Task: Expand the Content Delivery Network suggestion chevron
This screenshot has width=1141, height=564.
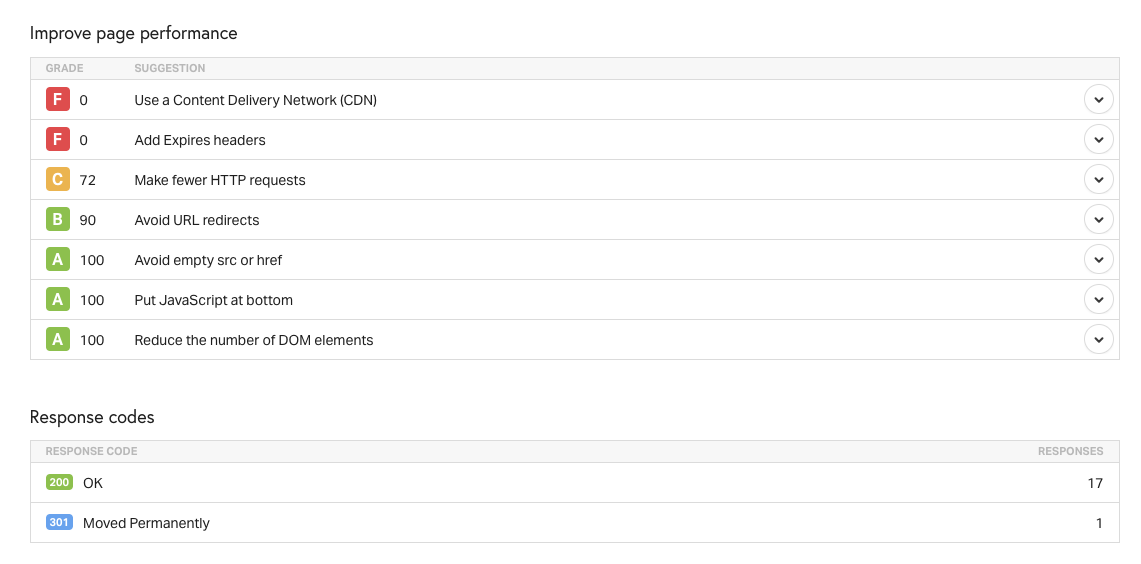Action: (x=1098, y=100)
